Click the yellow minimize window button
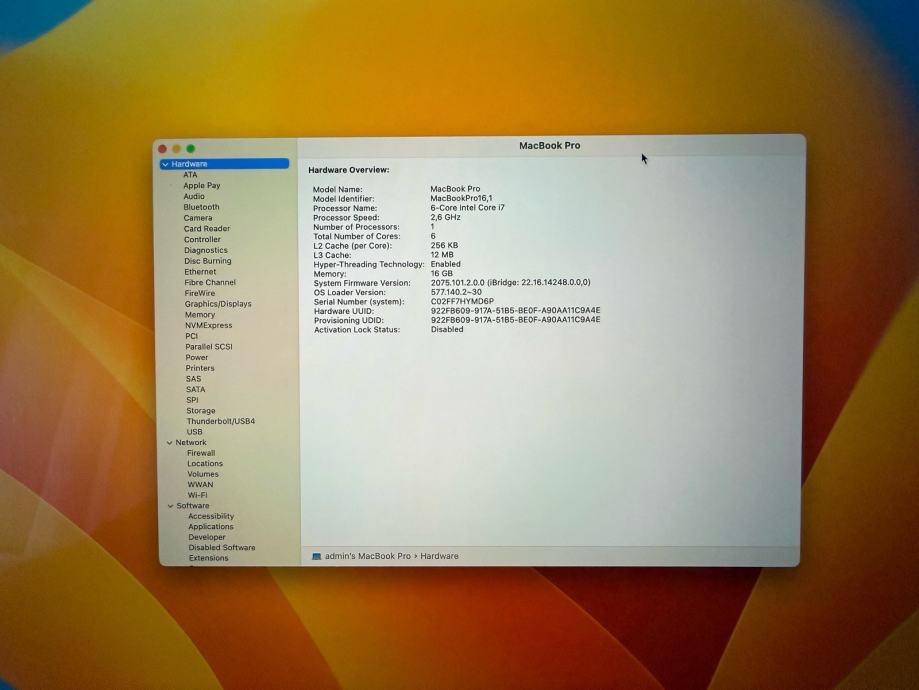Image resolution: width=919 pixels, height=690 pixels. pyautogui.click(x=176, y=149)
